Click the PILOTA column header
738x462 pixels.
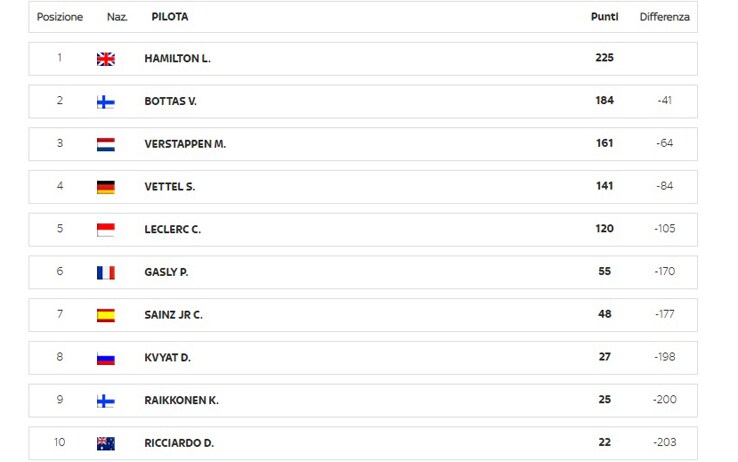click(x=170, y=17)
